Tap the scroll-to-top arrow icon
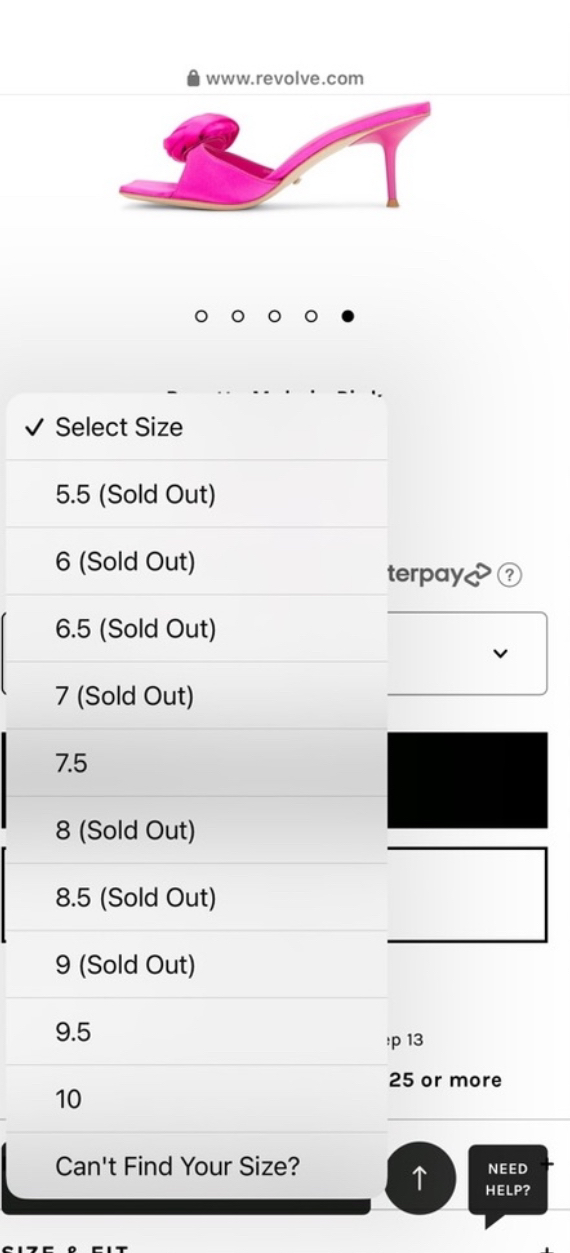 [x=419, y=1179]
